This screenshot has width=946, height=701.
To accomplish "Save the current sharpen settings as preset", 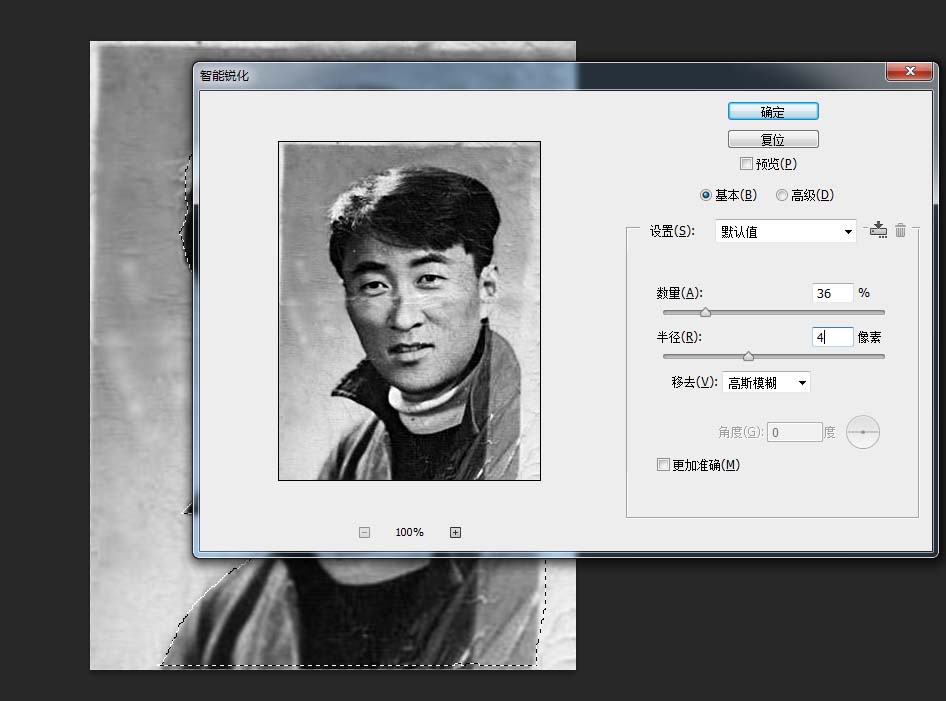I will (x=878, y=230).
